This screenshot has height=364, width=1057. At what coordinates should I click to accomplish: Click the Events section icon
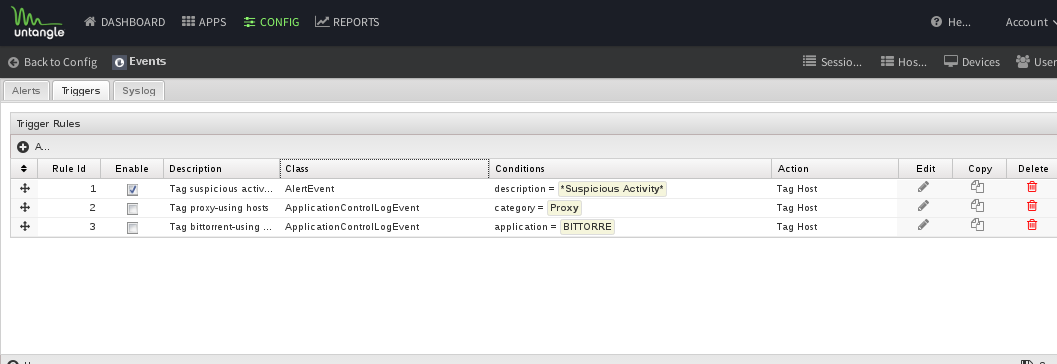click(119, 62)
